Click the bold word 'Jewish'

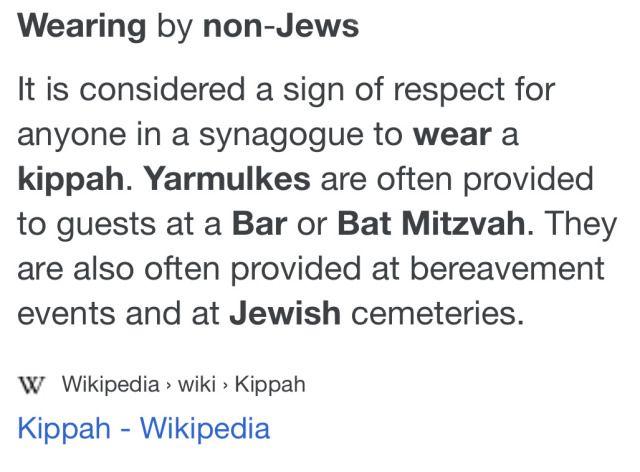[285, 313]
